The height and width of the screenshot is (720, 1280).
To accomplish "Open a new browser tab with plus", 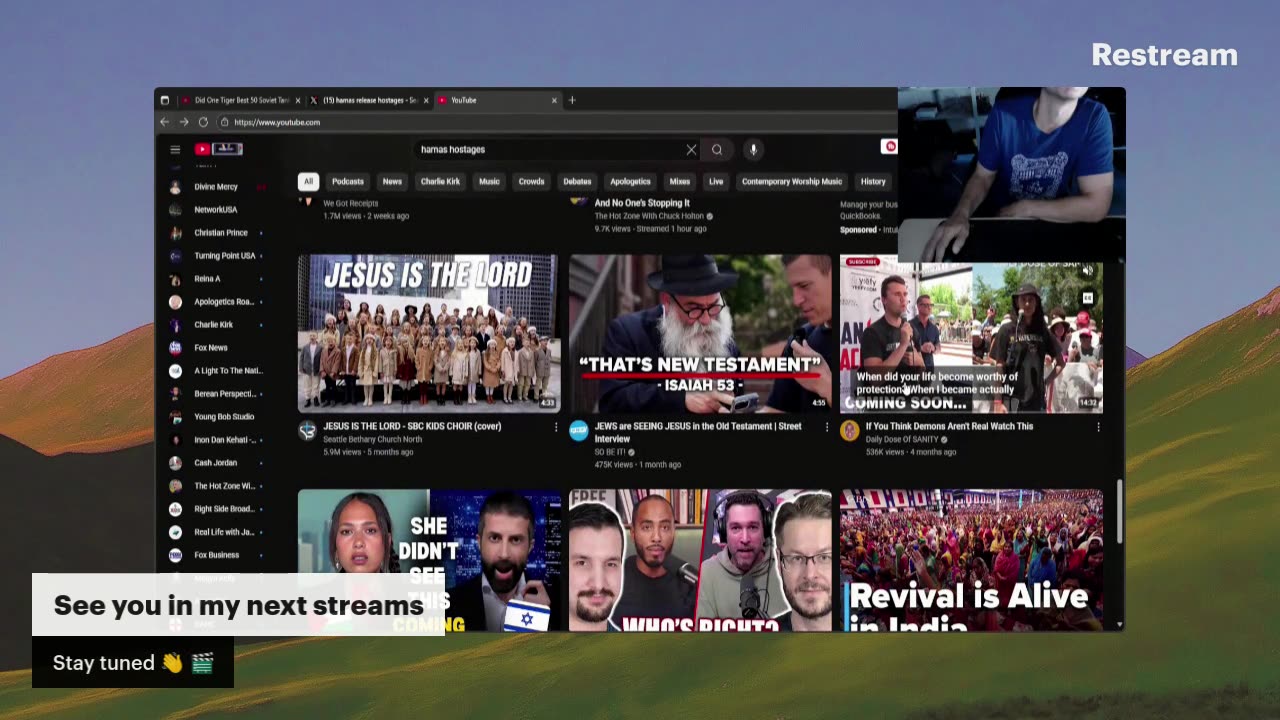I will coord(572,100).
